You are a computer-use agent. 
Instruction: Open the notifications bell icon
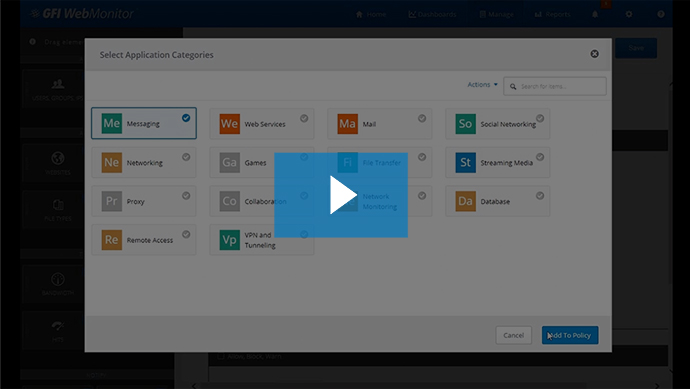[x=595, y=14]
